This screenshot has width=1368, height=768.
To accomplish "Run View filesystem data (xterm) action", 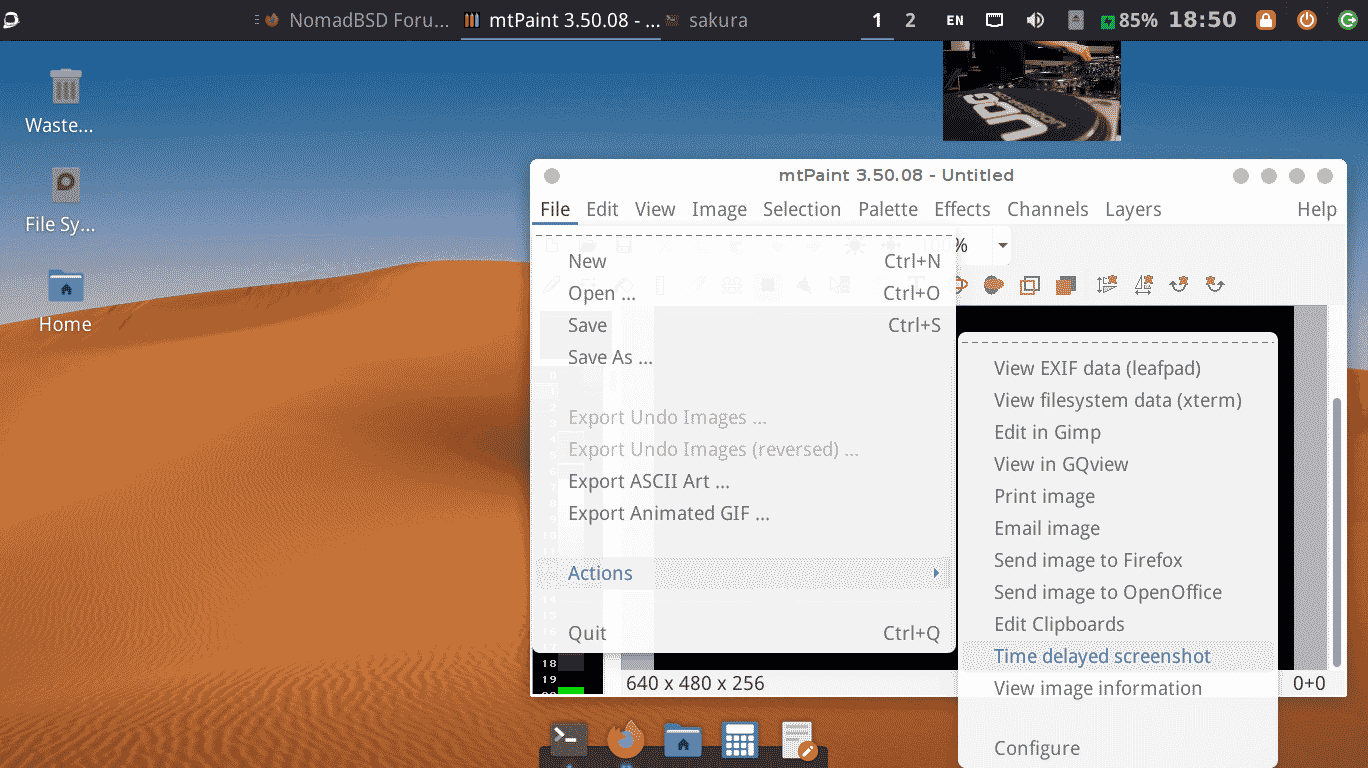I will 1118,400.
